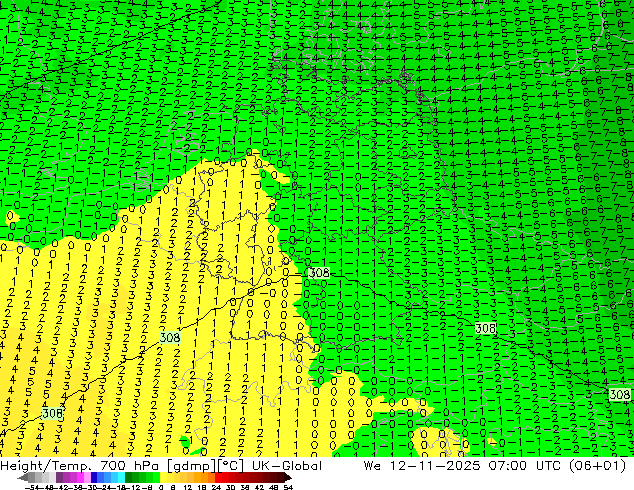Select the dark maroon right arrow end of colorbar
Image resolution: width=634 pixels, height=490 pixels.
click(287, 478)
